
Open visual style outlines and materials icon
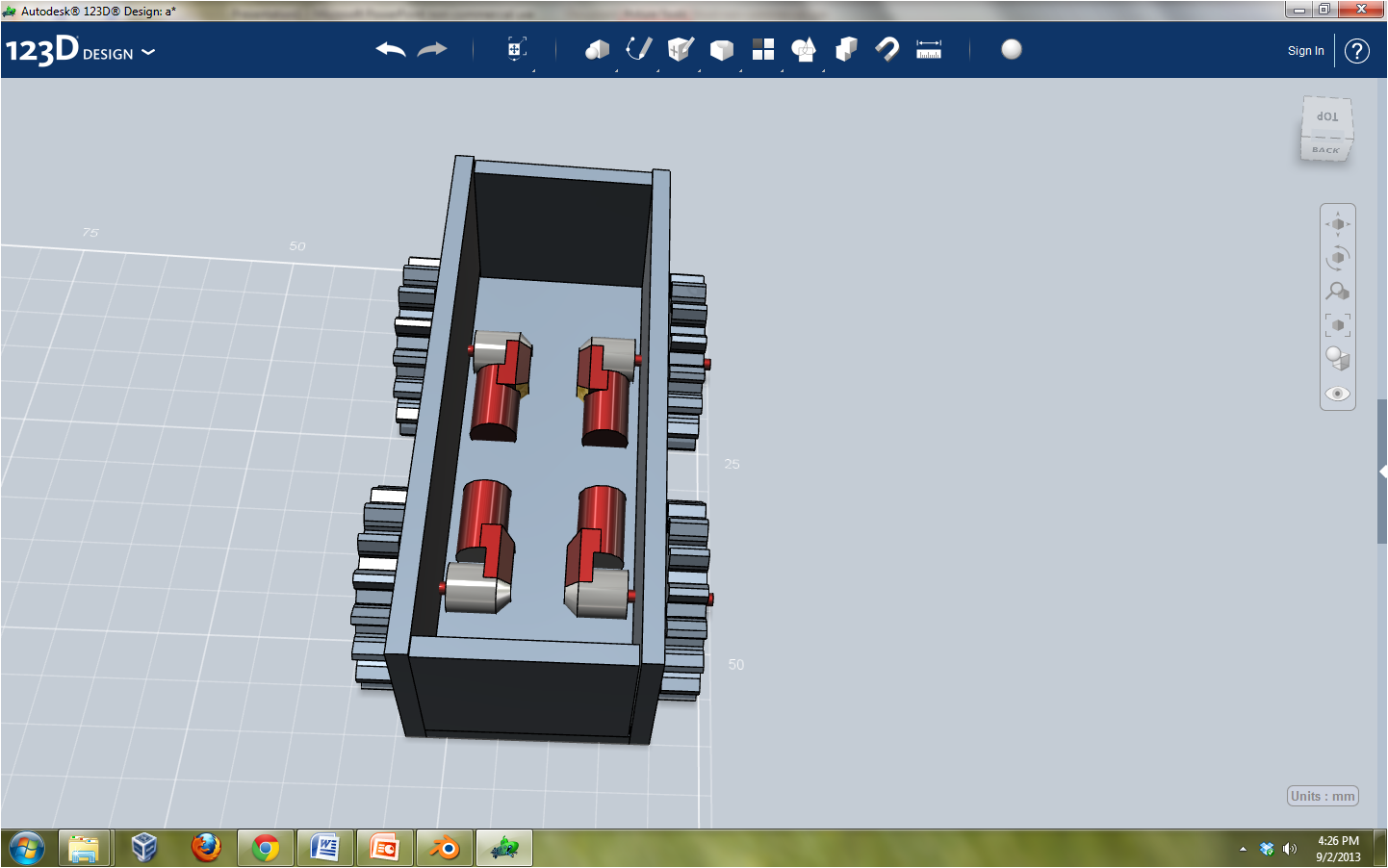click(1338, 359)
